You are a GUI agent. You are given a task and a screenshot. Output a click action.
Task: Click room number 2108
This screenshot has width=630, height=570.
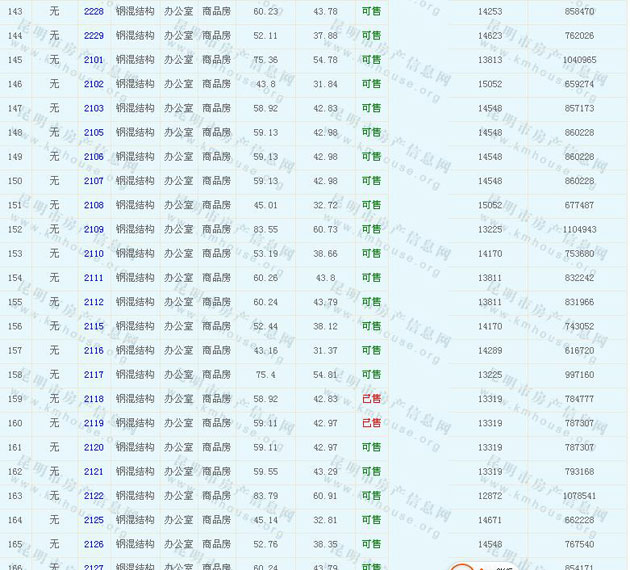coord(93,205)
